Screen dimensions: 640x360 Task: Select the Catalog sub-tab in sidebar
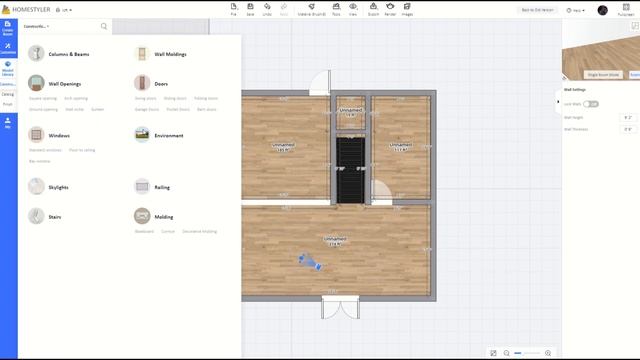(x=8, y=94)
